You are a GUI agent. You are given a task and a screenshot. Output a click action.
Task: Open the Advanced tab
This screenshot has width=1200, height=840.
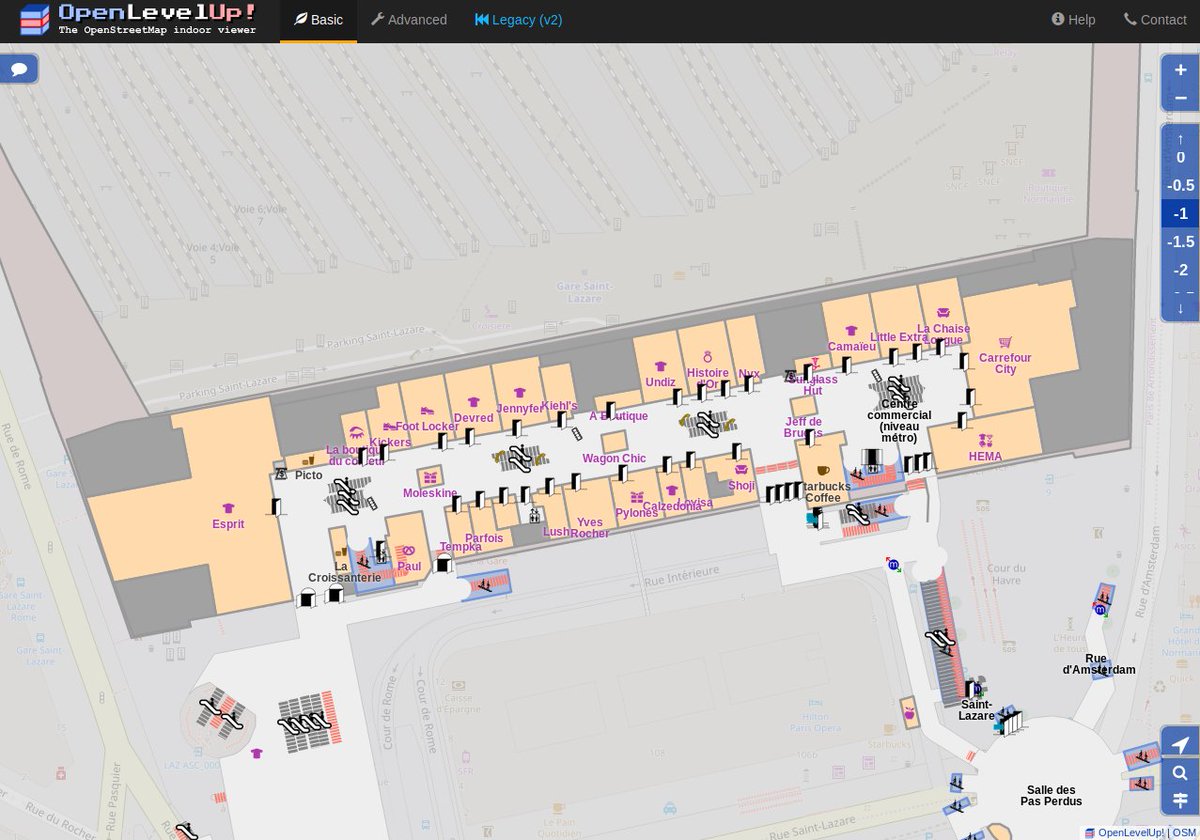click(409, 20)
